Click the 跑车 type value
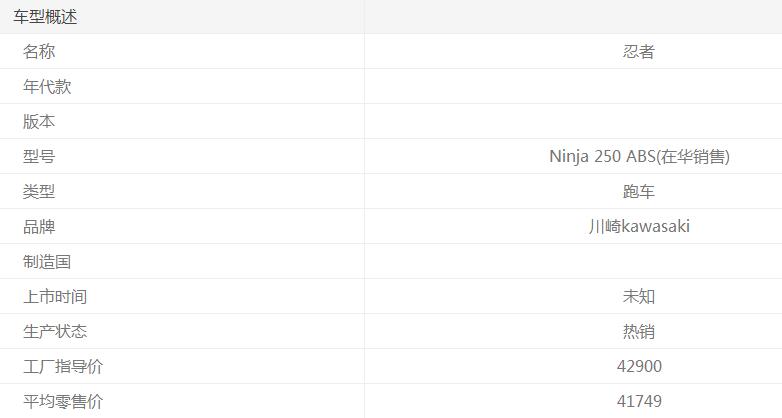 coord(639,192)
